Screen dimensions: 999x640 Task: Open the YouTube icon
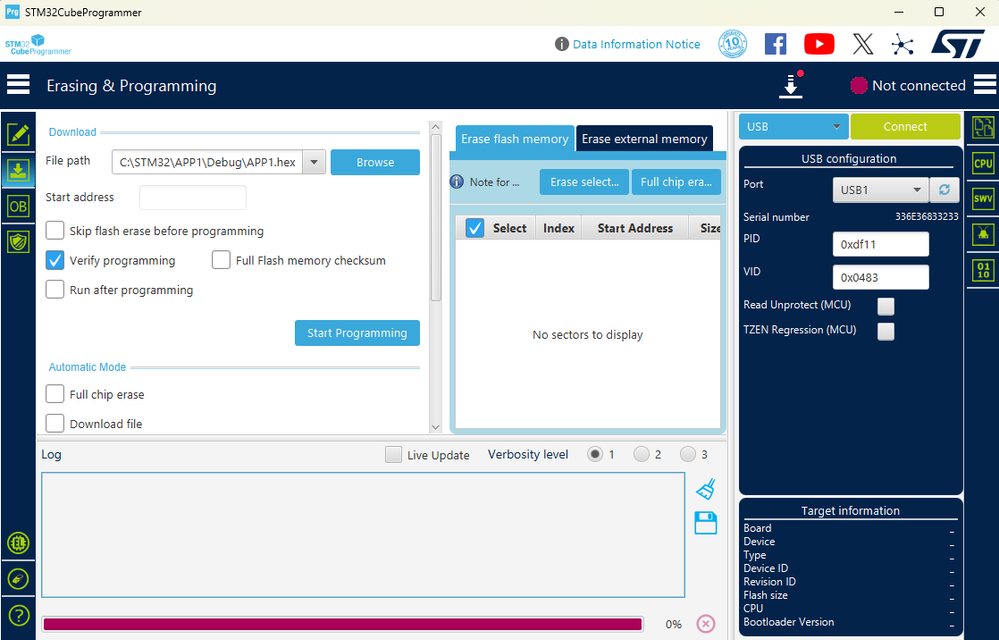819,44
